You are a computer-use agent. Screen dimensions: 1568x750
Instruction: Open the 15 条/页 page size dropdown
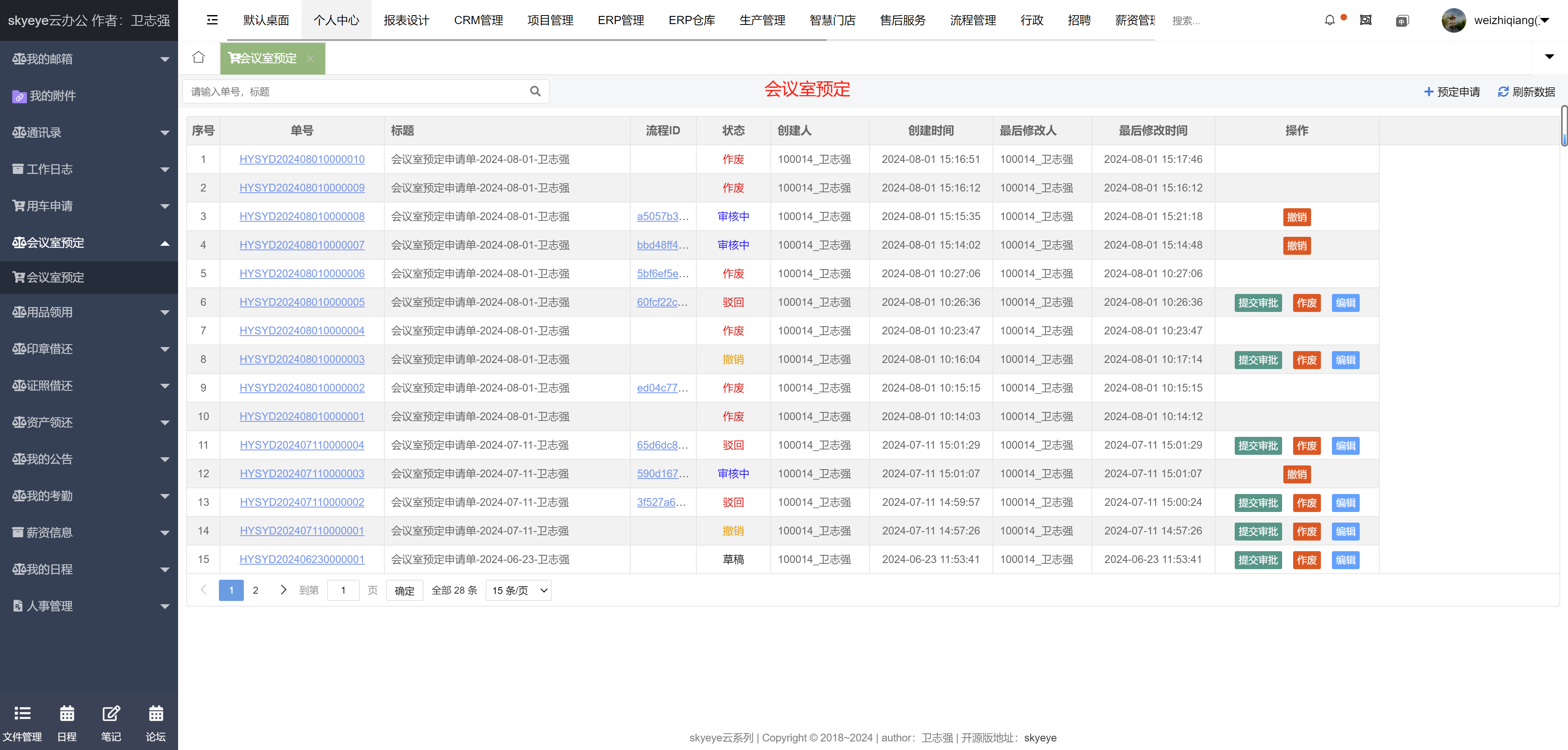(x=519, y=591)
